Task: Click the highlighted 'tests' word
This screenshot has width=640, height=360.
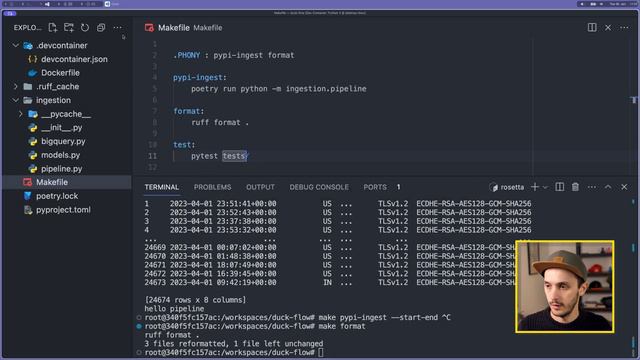Action: click(x=234, y=156)
